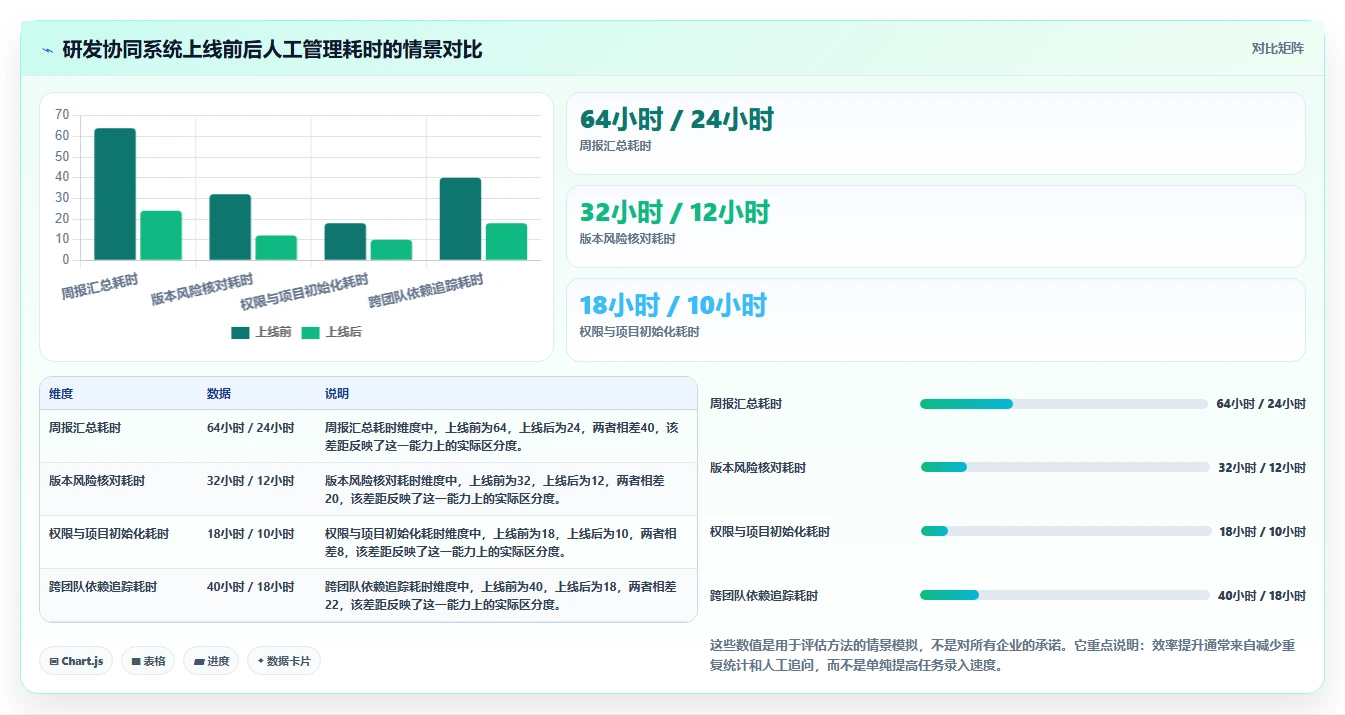Viewport: 1345px width, 715px height.
Task: Open the 18小时 / 10小时 data card
Action: (935, 320)
